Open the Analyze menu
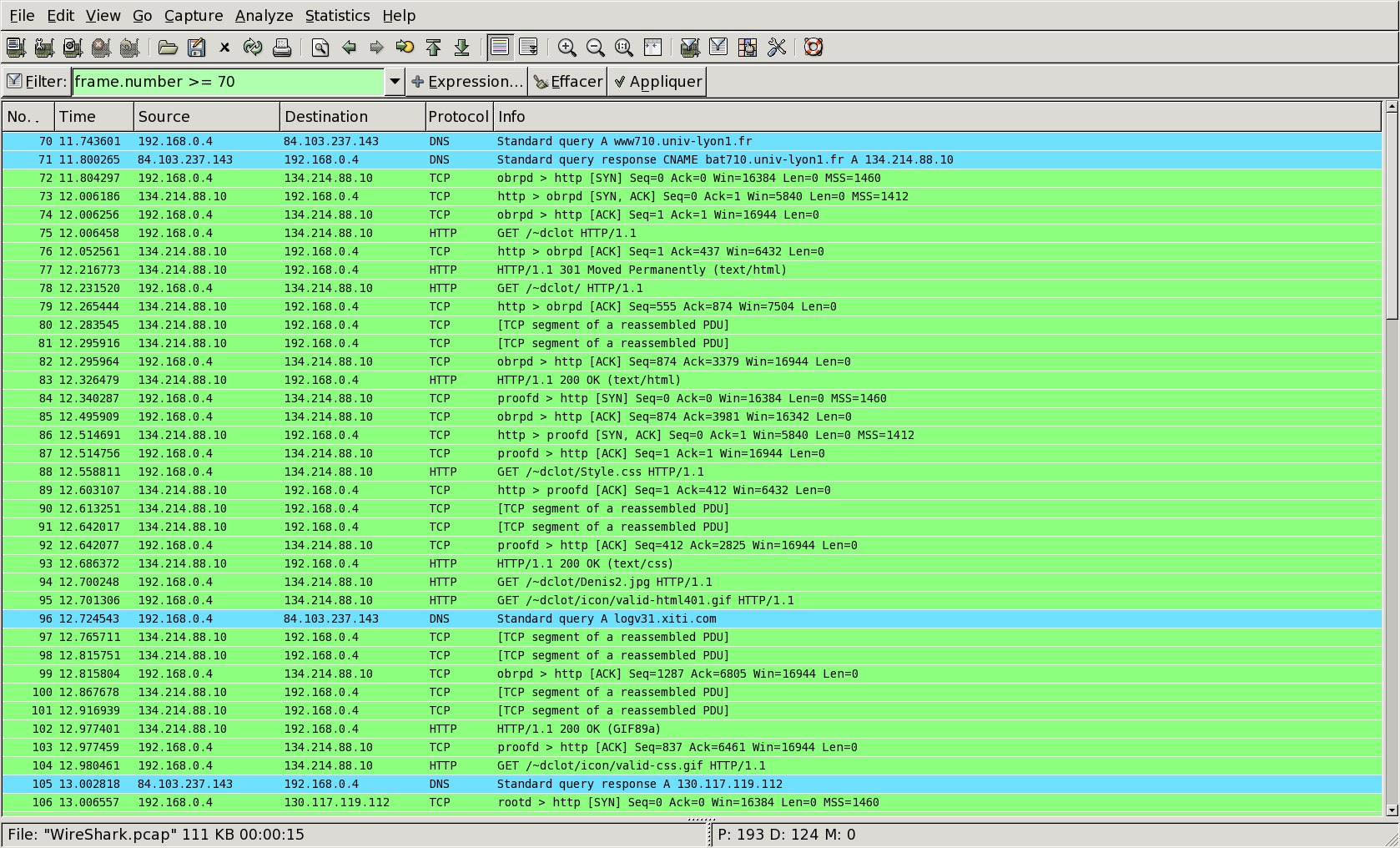The image size is (1400, 848). pyautogui.click(x=264, y=16)
